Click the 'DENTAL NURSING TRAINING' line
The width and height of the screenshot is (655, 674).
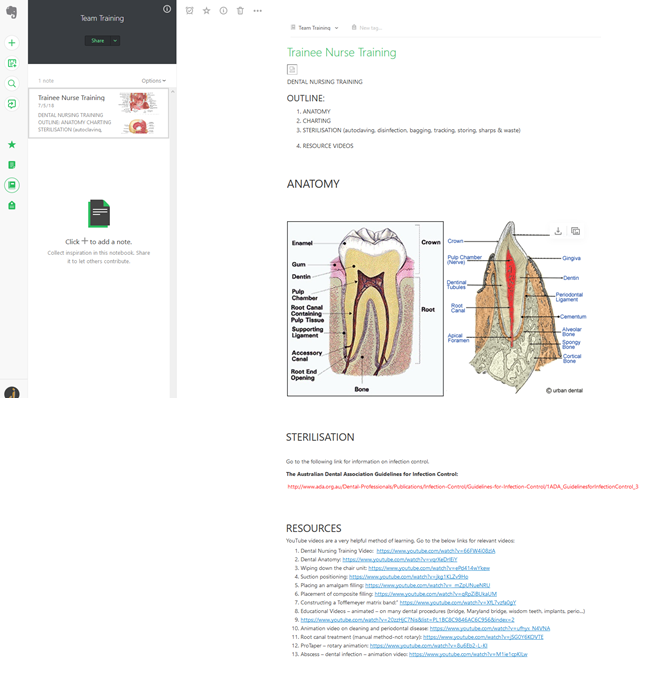point(324,82)
